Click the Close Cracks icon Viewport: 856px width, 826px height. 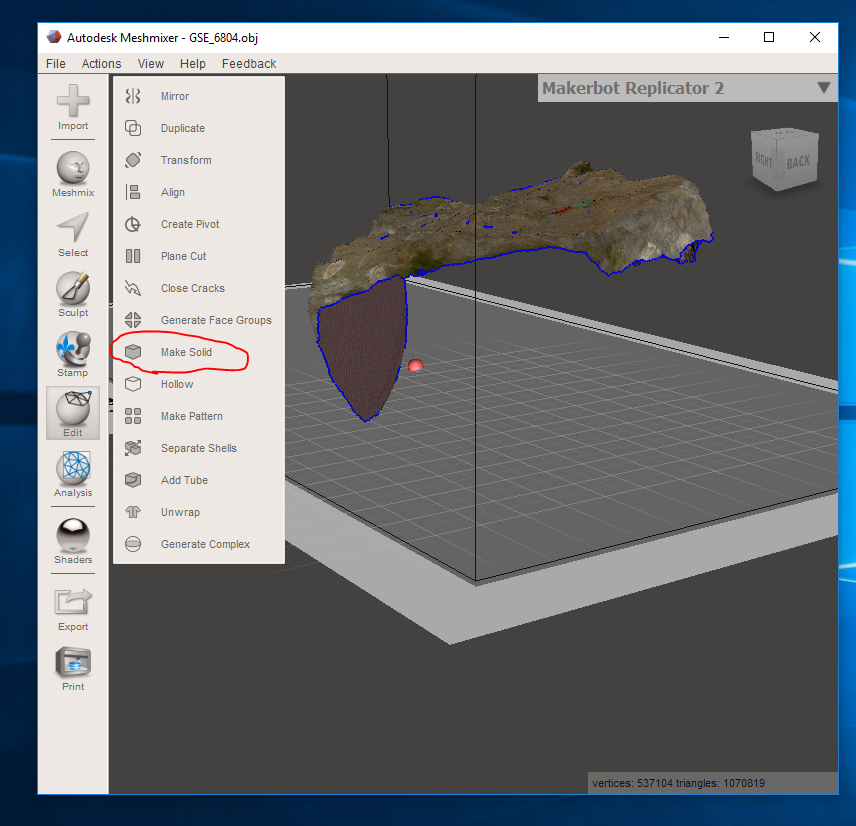point(133,288)
